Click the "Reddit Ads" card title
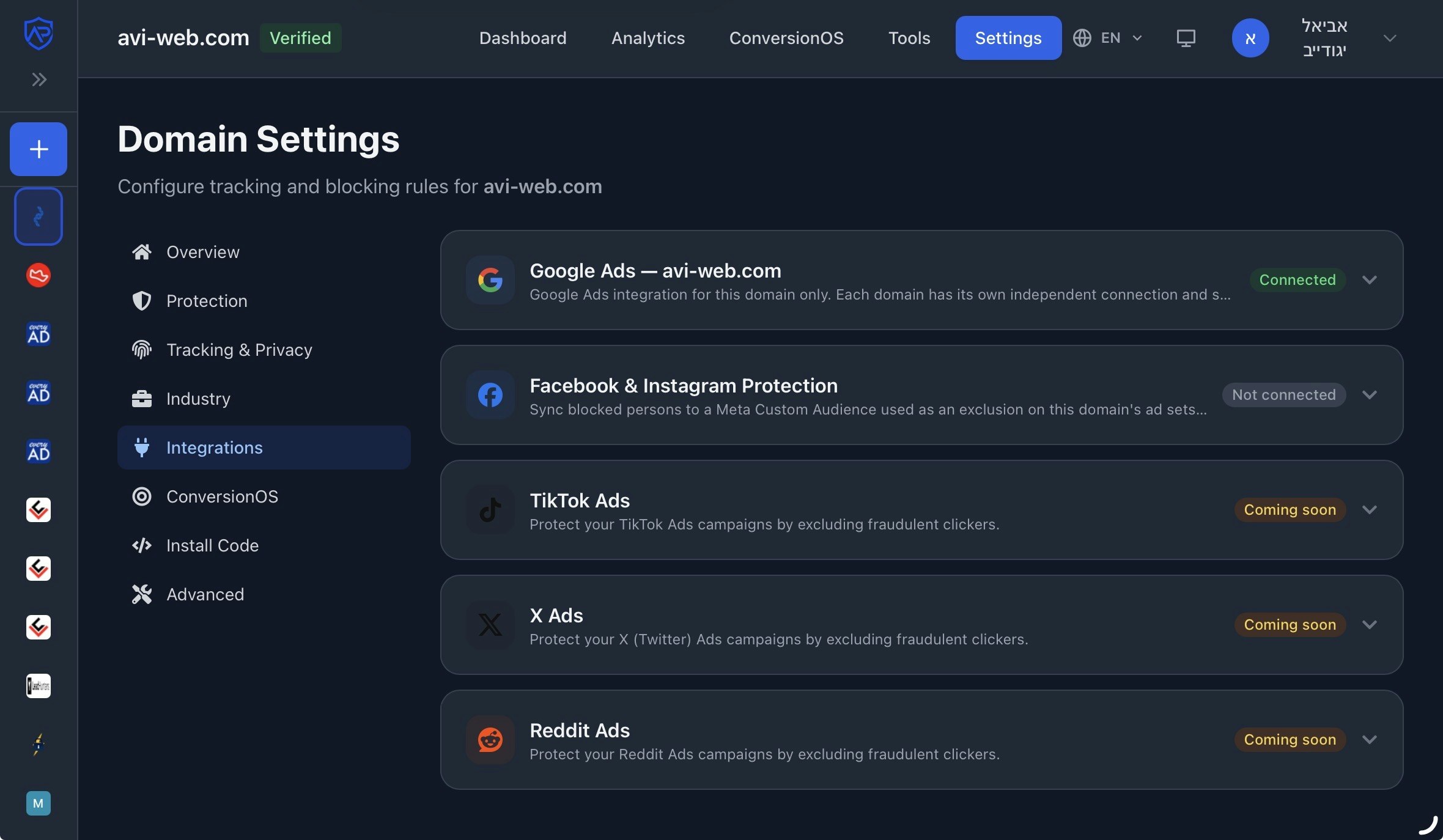Screen dimensions: 1443x840 click(x=580, y=730)
